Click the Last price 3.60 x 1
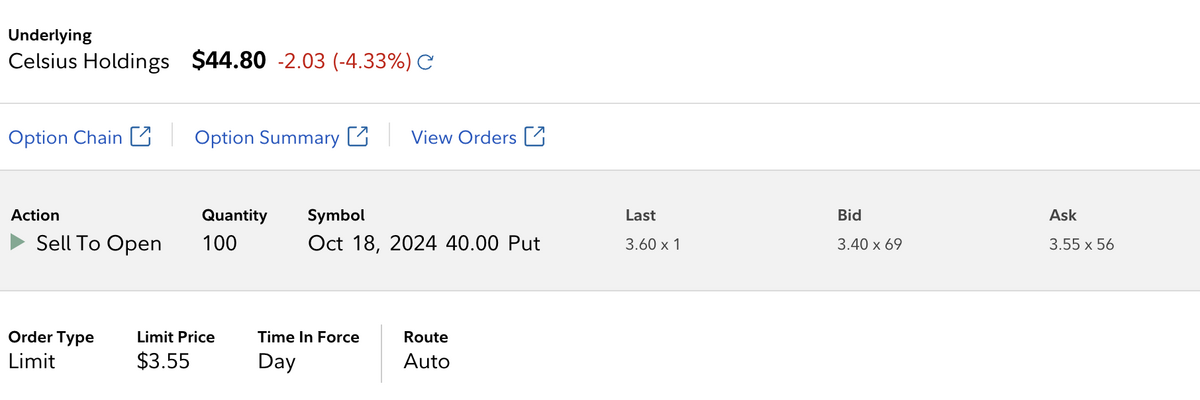Screen dimensions: 1200x400 [x=653, y=243]
